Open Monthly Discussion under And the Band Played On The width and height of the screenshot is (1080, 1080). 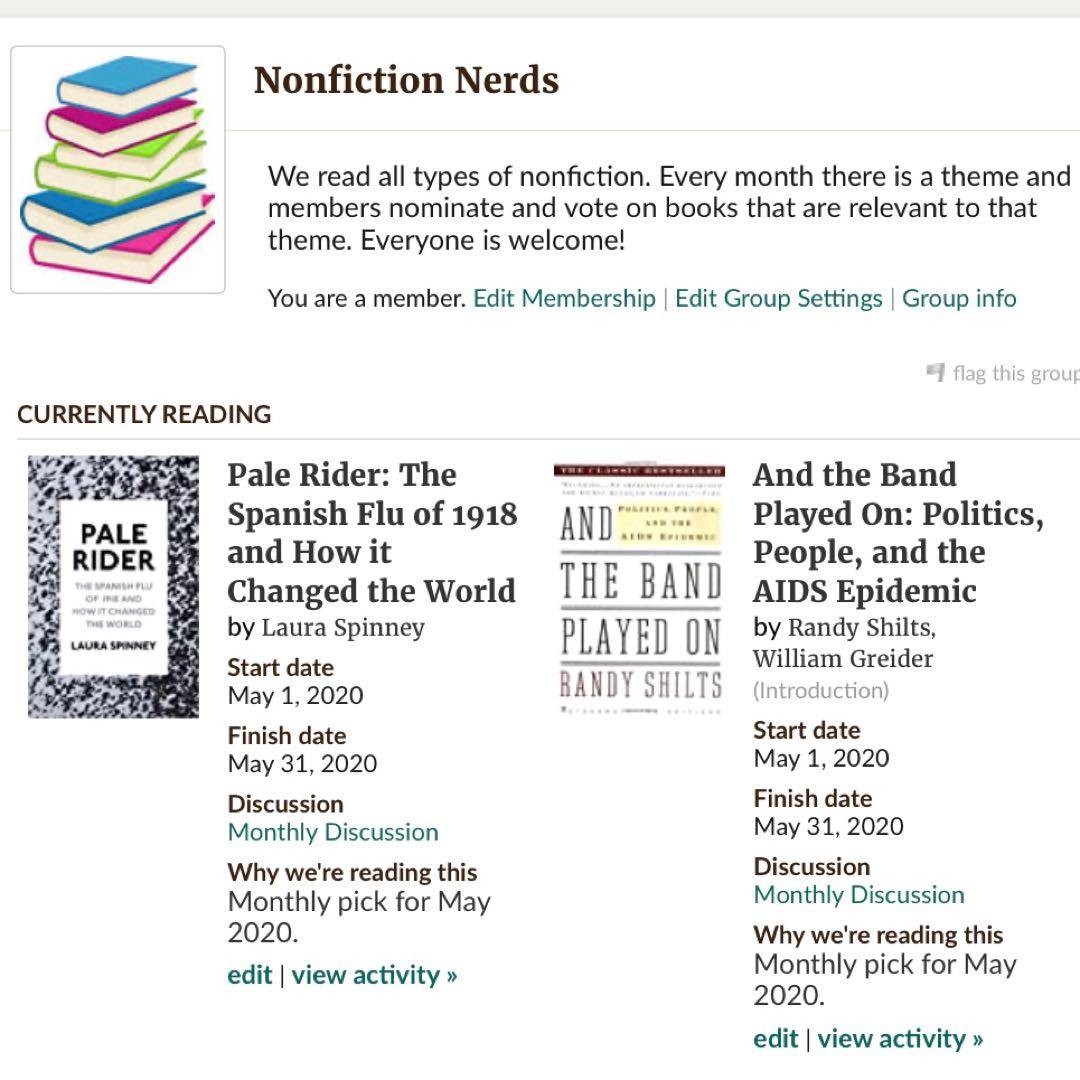click(859, 895)
